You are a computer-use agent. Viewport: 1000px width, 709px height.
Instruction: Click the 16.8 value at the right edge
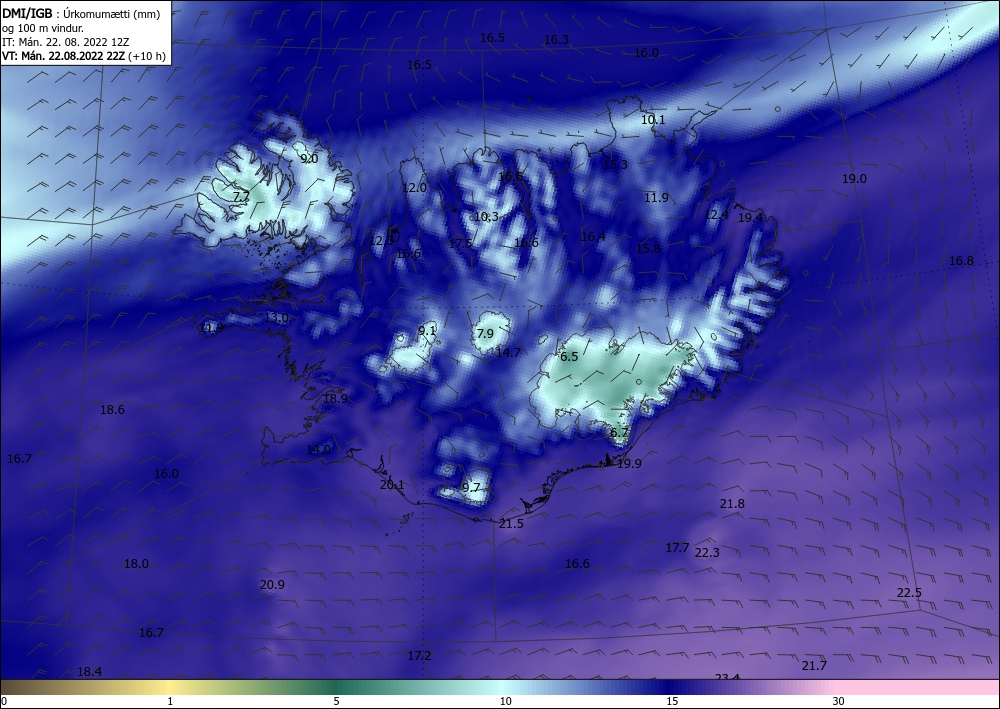[x=962, y=260]
